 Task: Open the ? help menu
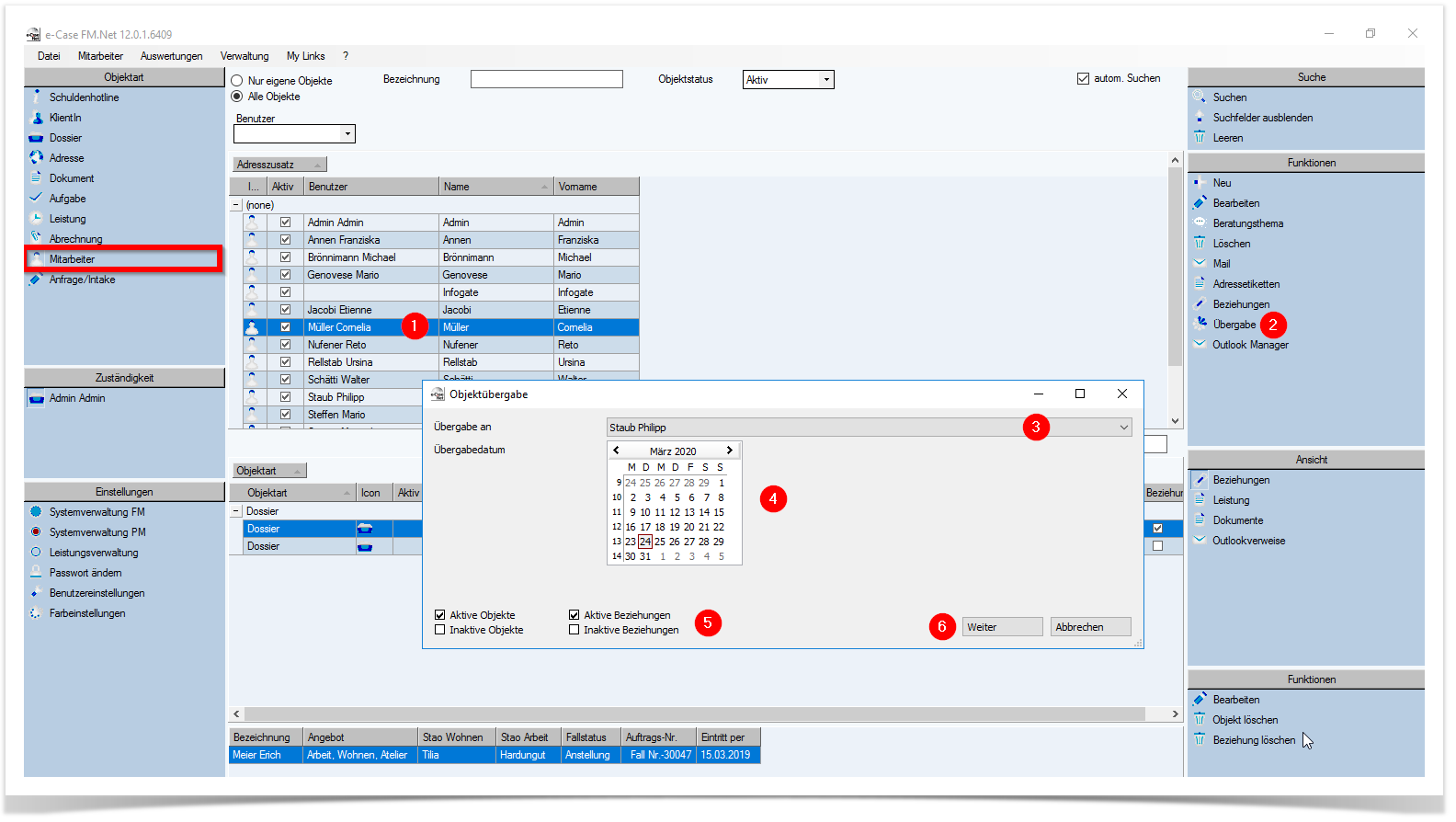pyautogui.click(x=346, y=56)
